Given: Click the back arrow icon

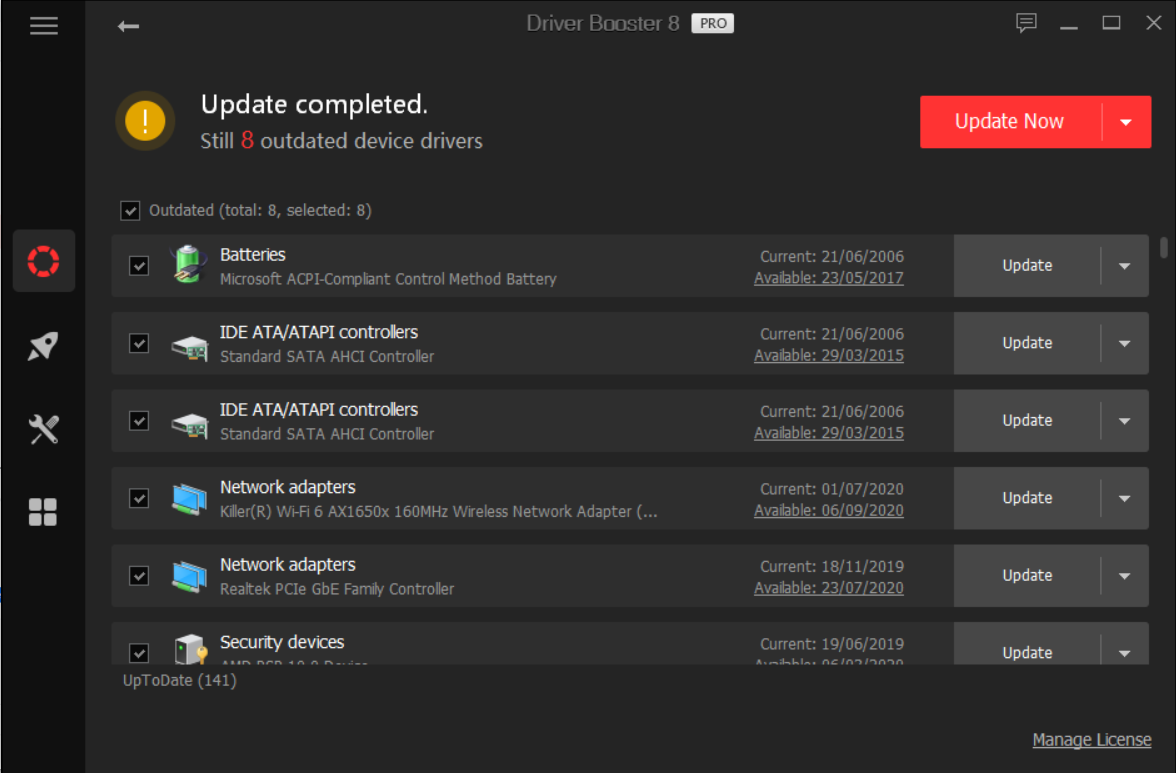Looking at the screenshot, I should coord(128,26).
